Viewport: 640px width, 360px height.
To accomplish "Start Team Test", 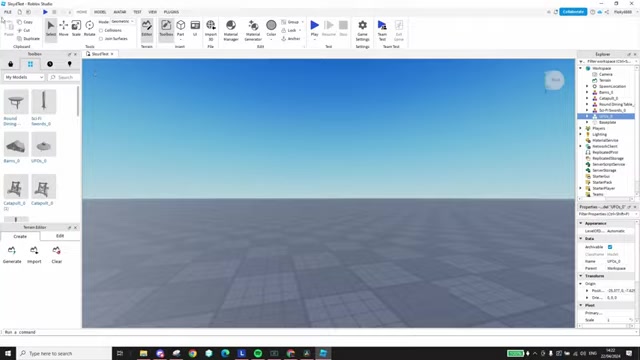I will pyautogui.click(x=382, y=30).
